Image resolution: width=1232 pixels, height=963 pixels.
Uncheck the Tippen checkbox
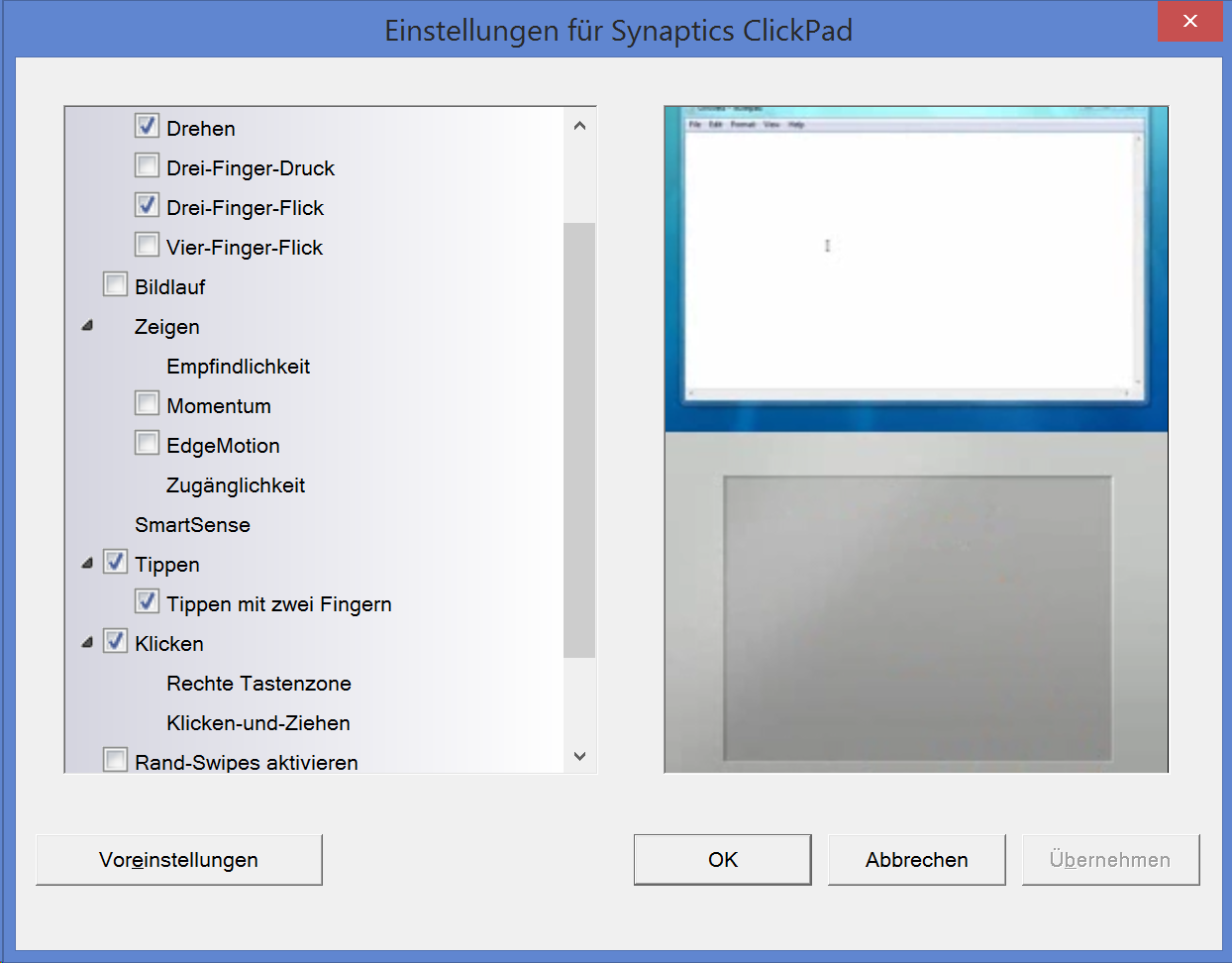point(115,562)
